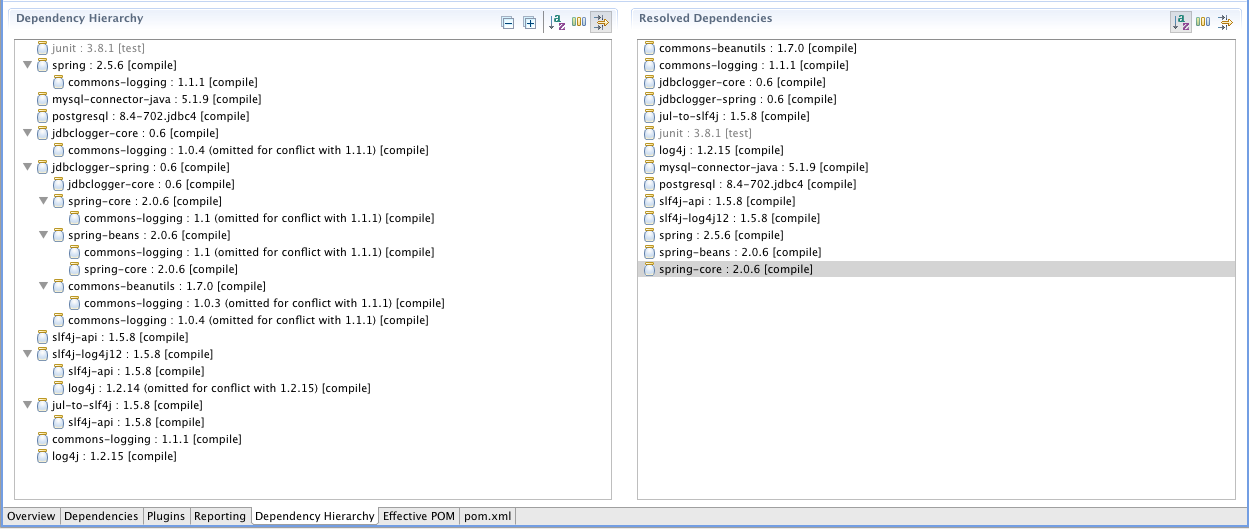
Task: Click jar icon of jdbclogger-spring in Resolved Dependencies
Action: click(x=649, y=99)
